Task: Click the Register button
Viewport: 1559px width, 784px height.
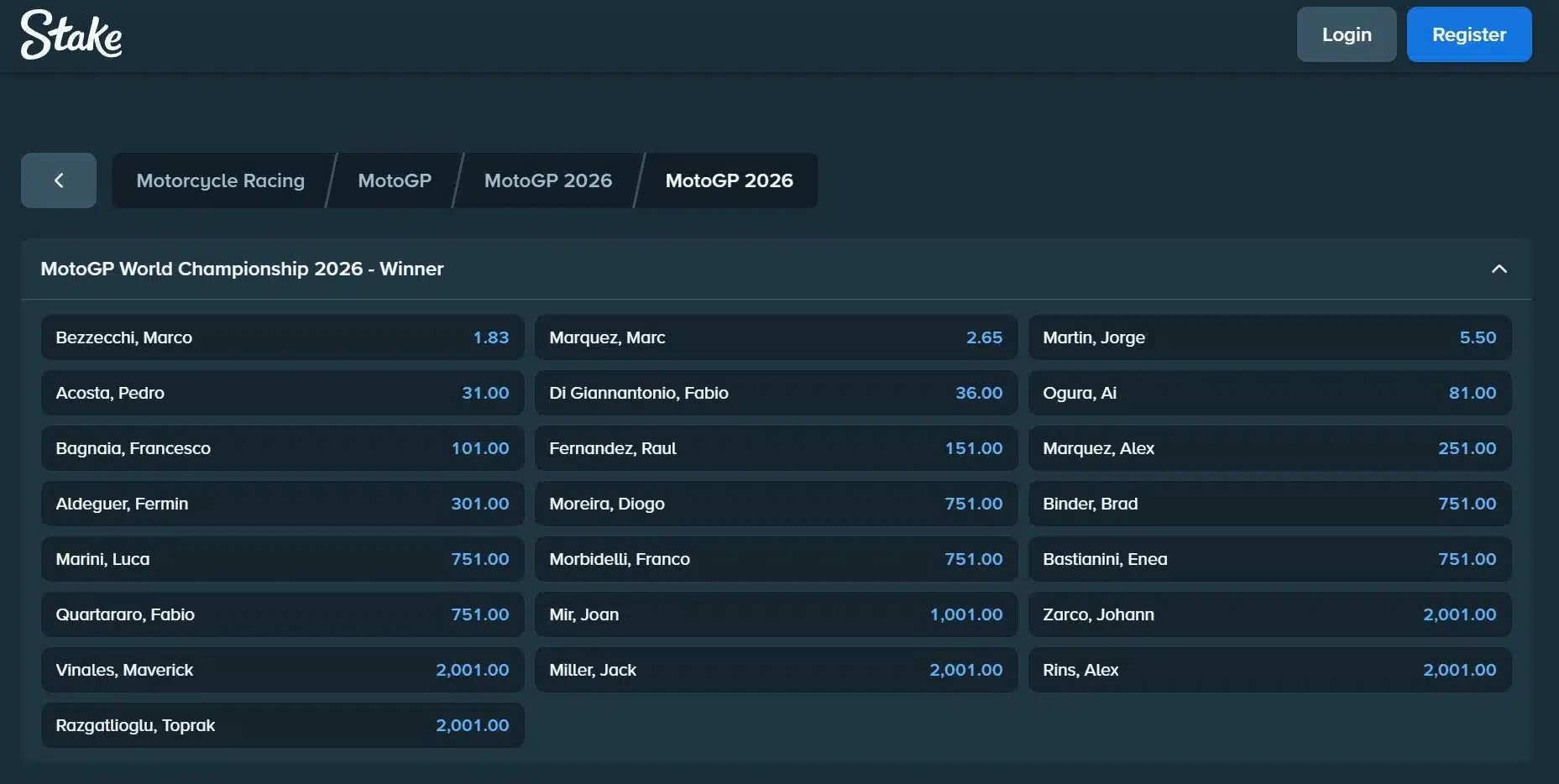Action: tap(1469, 34)
